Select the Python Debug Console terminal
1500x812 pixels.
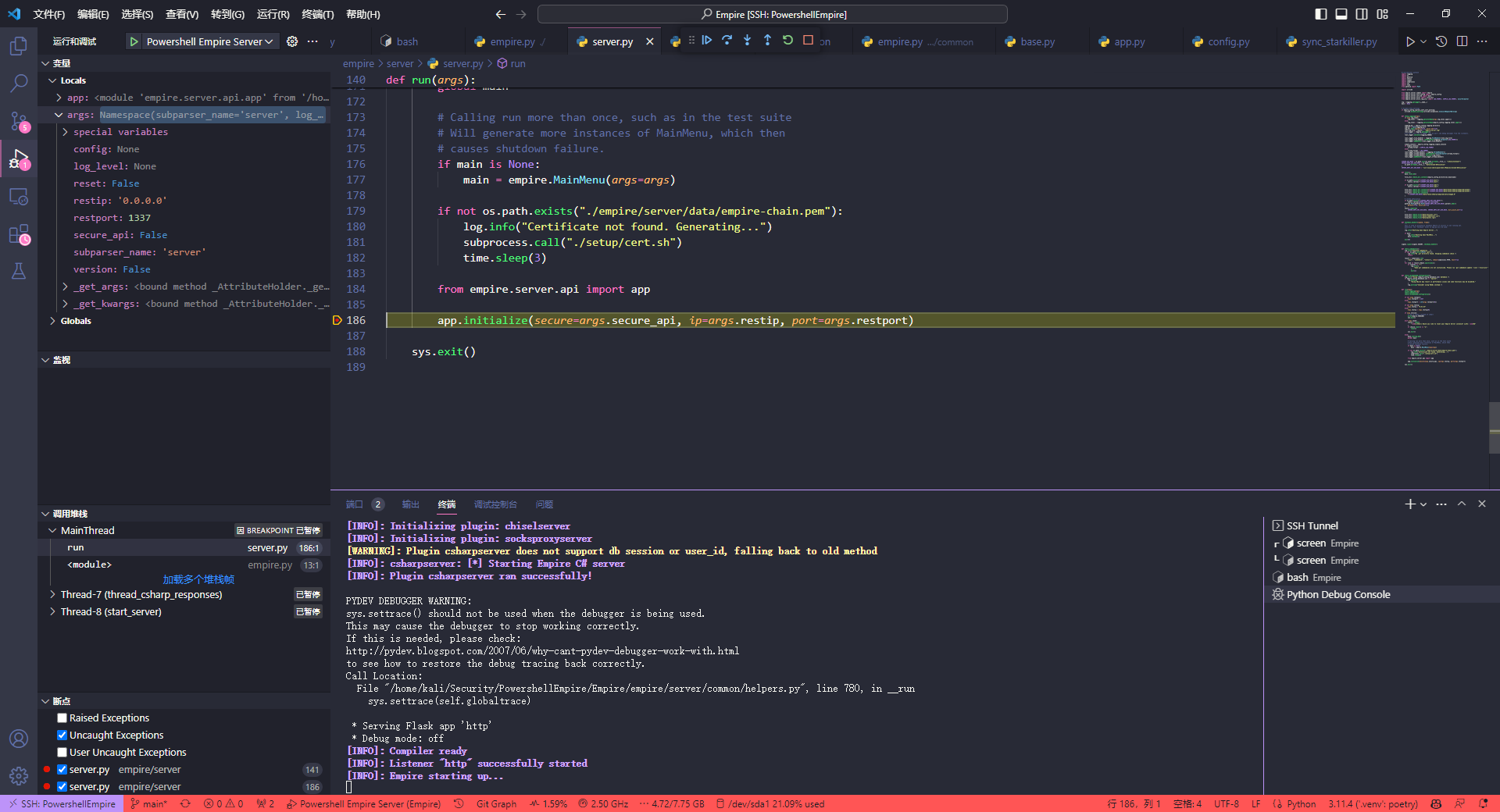tap(1381, 595)
